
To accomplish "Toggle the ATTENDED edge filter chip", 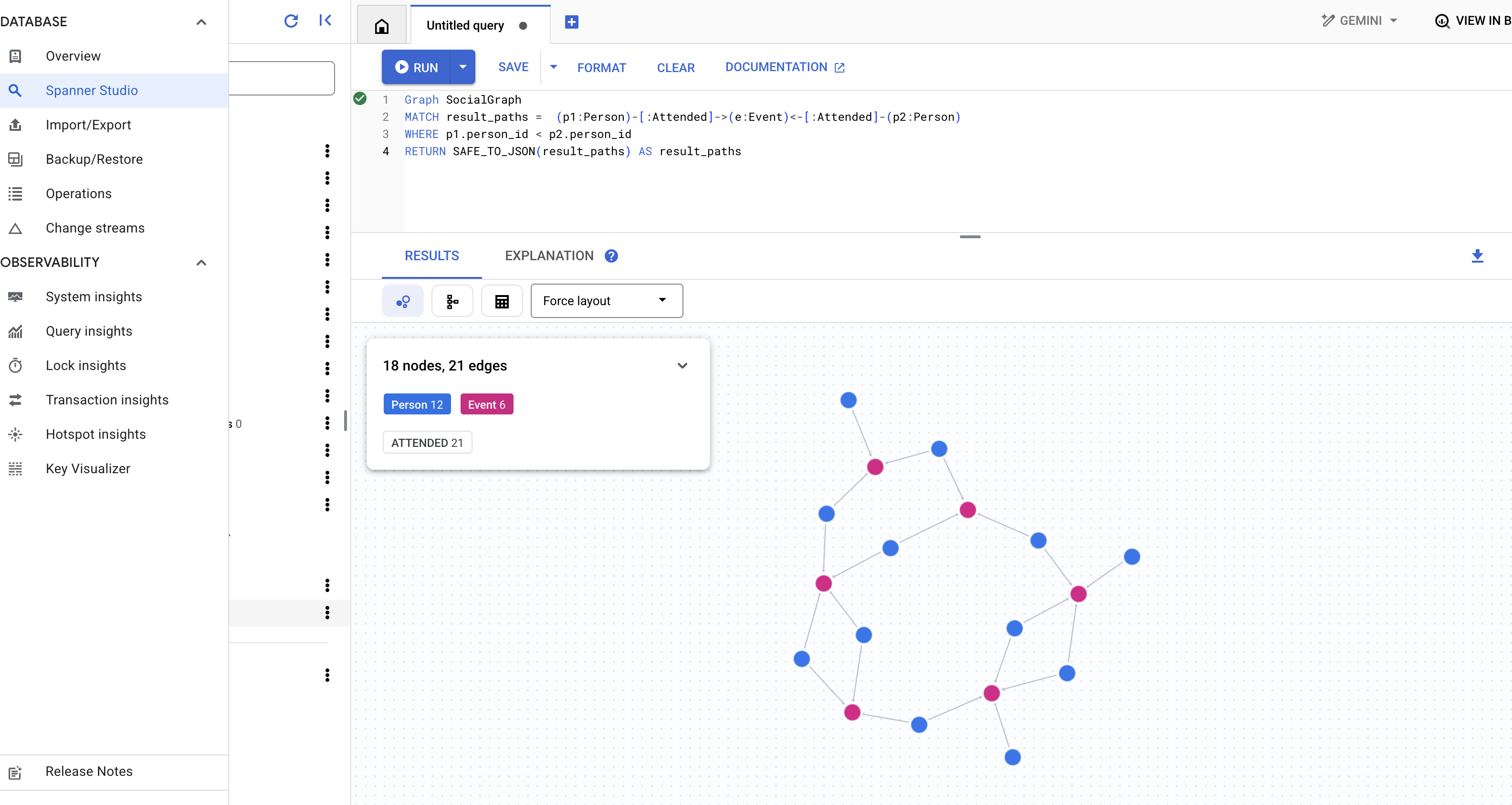I will 427,442.
